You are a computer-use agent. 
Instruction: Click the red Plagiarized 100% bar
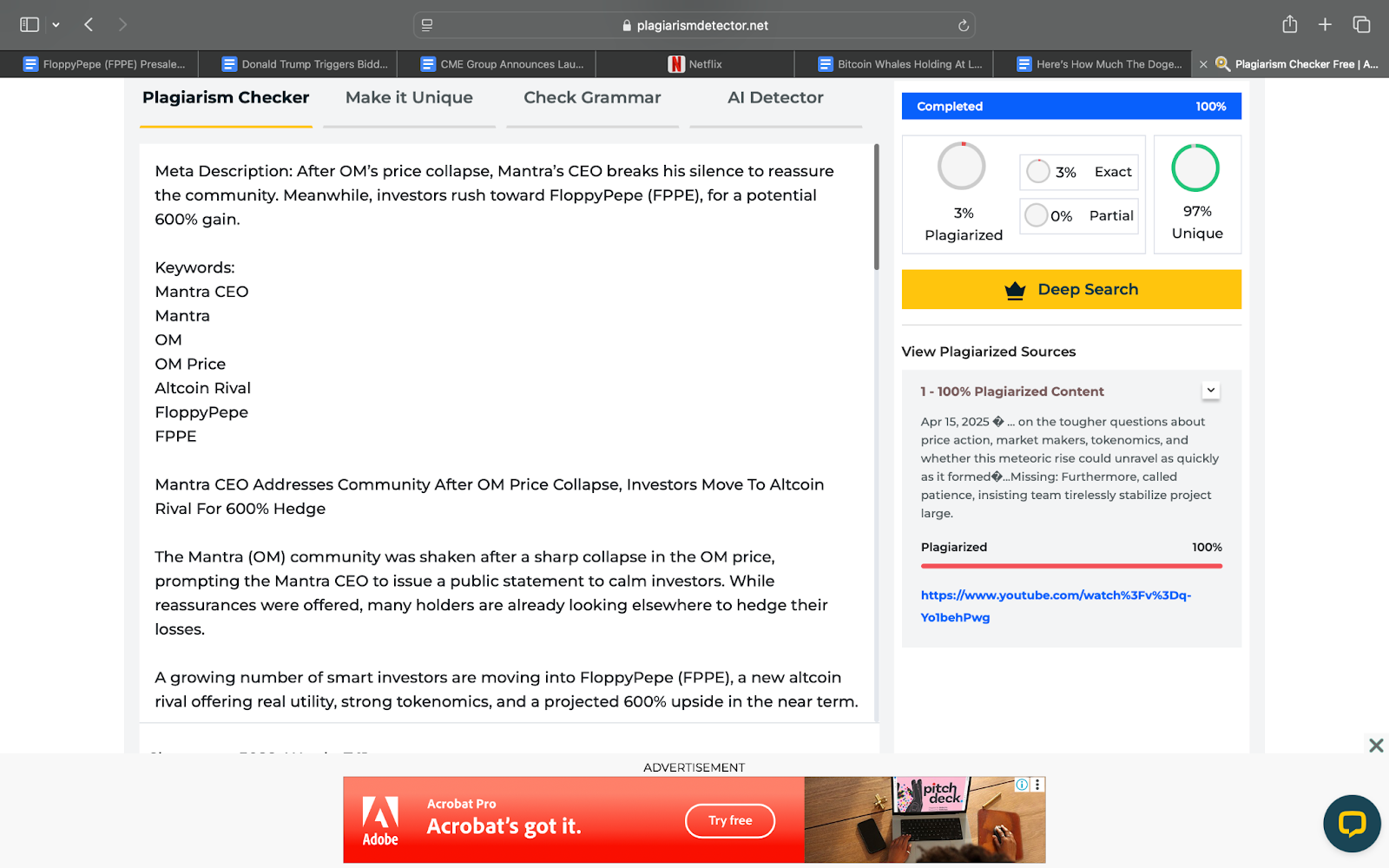pyautogui.click(x=1071, y=566)
